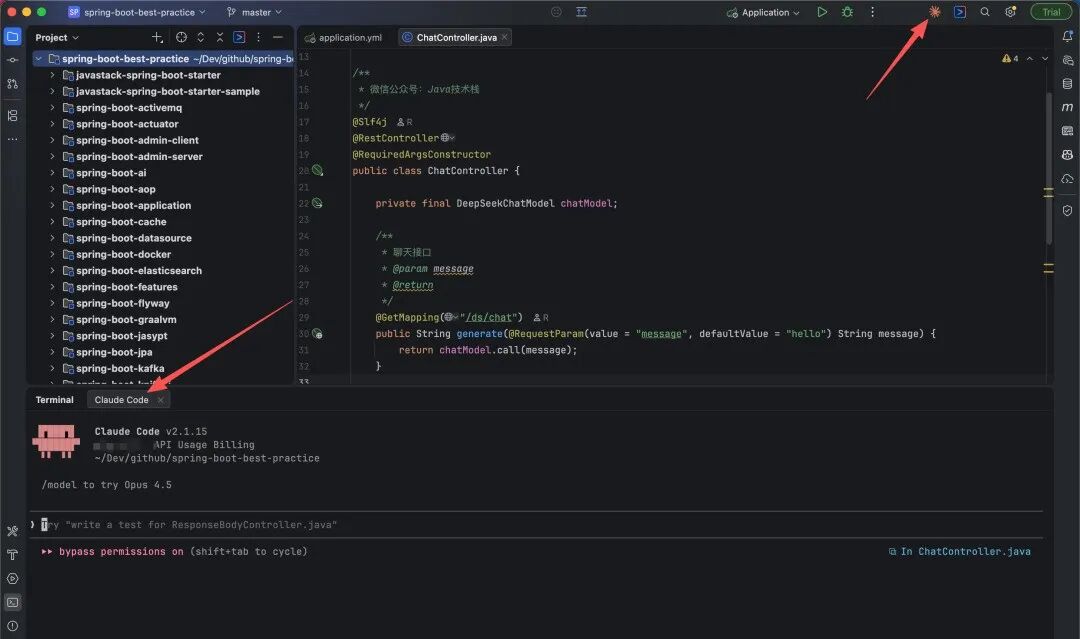Go to previous highlighted warning arrow
Image resolution: width=1080 pixels, height=639 pixels.
(1029, 59)
